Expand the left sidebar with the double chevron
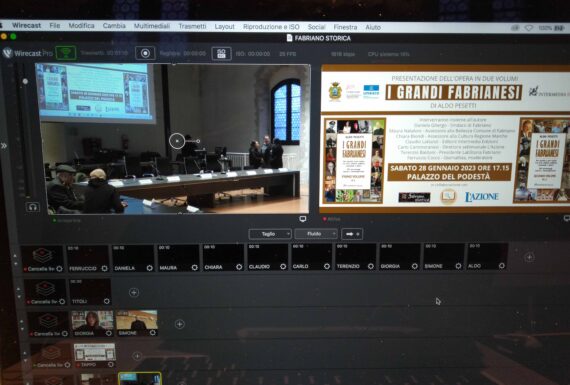570x385 pixels. click(x=4, y=146)
